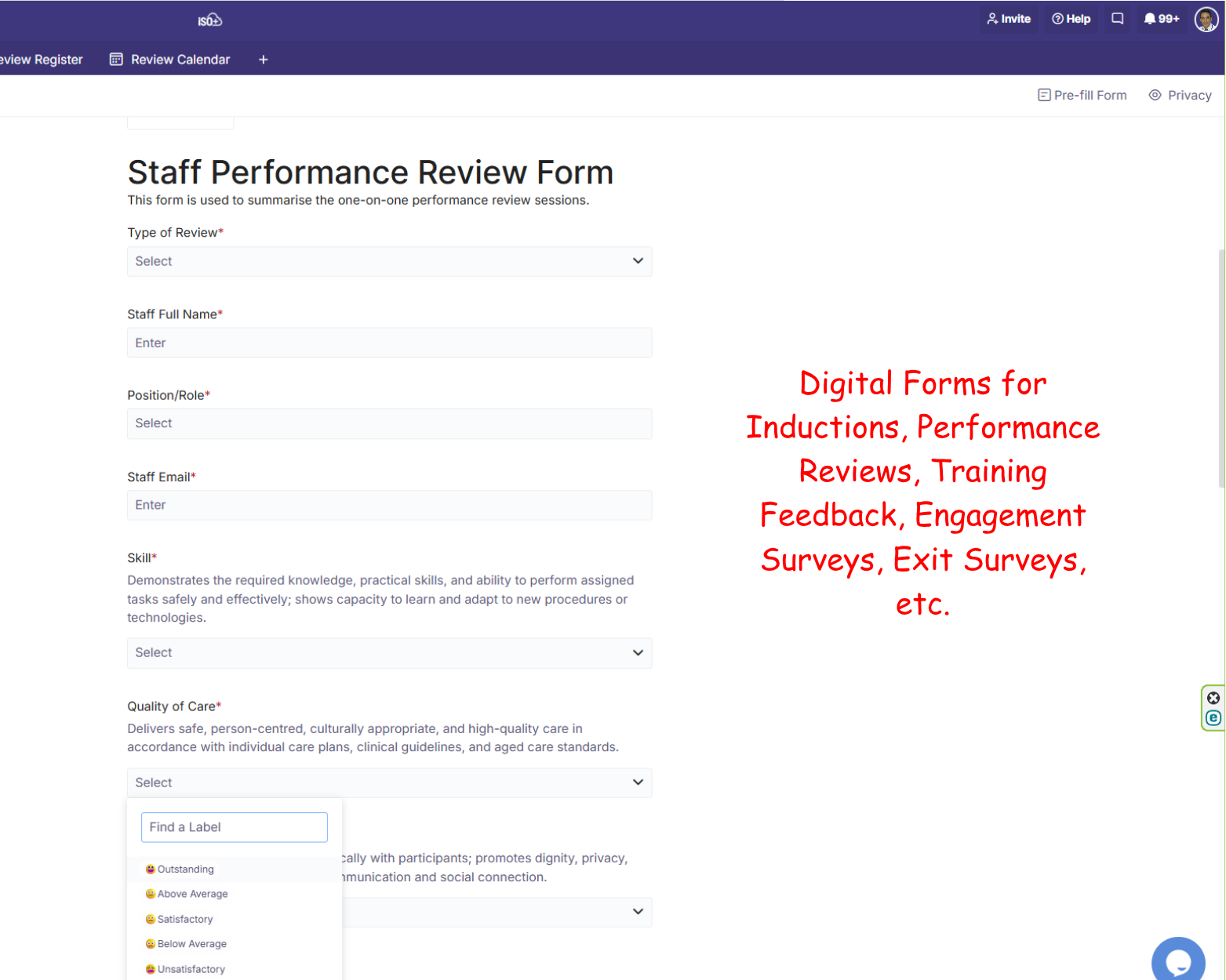Image resolution: width=1226 pixels, height=980 pixels.
Task: Close the side widget with X icon
Action: [x=1213, y=698]
